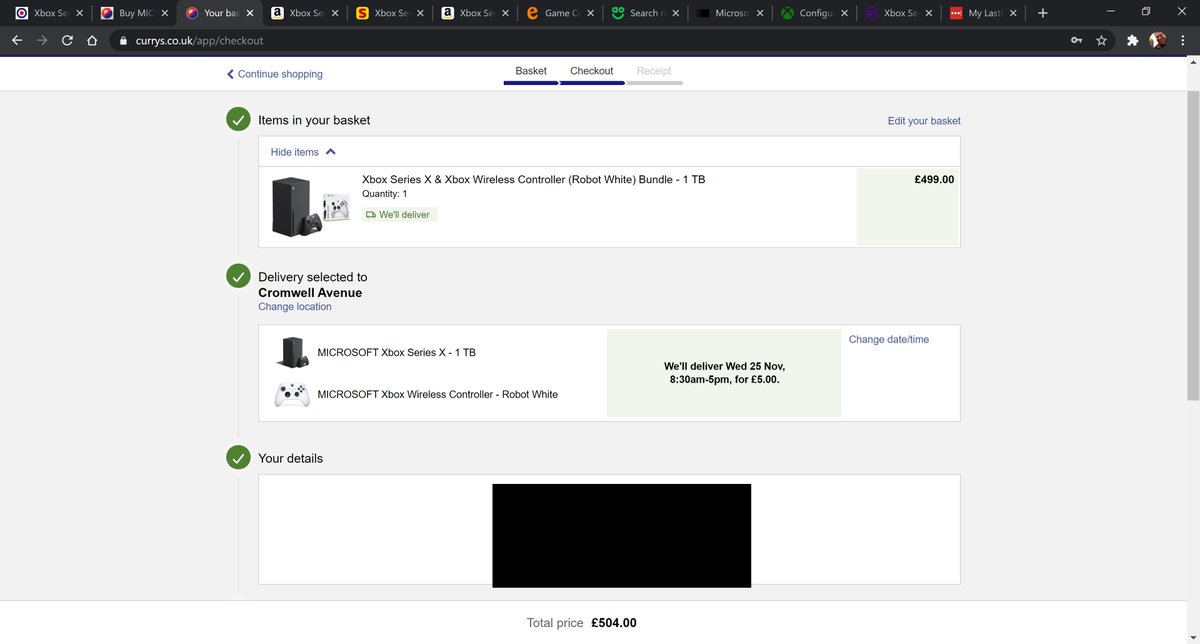Open the browser home page icon
1200x644 pixels.
(92, 41)
